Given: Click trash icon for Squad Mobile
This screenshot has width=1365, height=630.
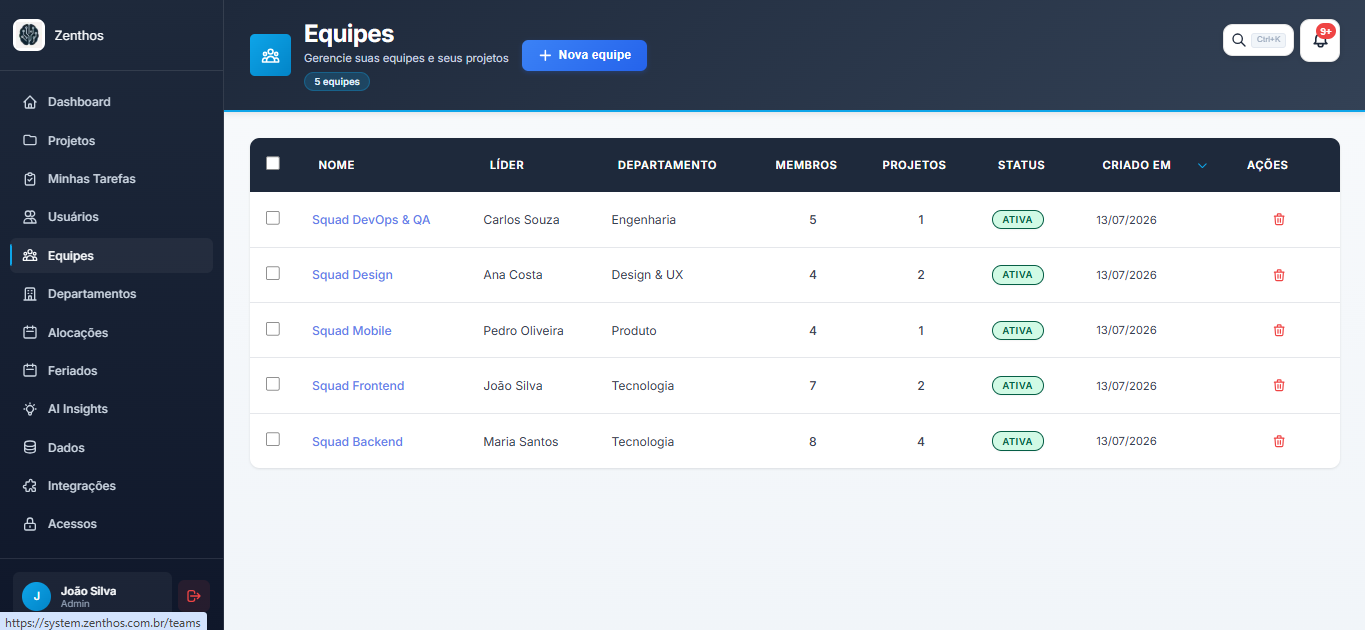Looking at the screenshot, I should (1279, 330).
